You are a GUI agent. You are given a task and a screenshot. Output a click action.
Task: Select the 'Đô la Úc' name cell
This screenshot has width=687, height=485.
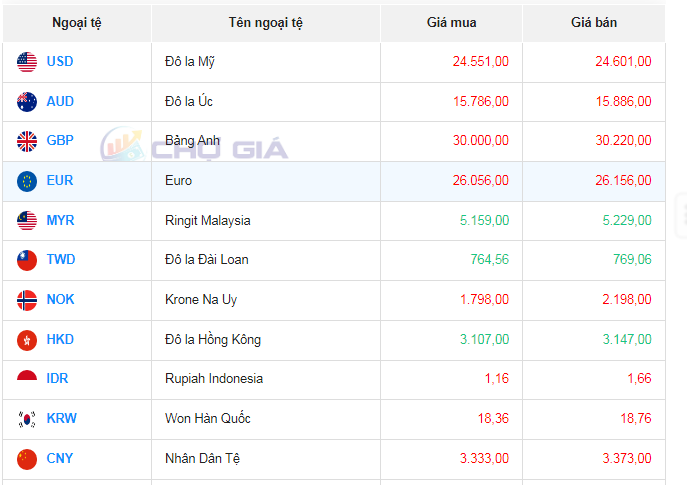point(266,102)
